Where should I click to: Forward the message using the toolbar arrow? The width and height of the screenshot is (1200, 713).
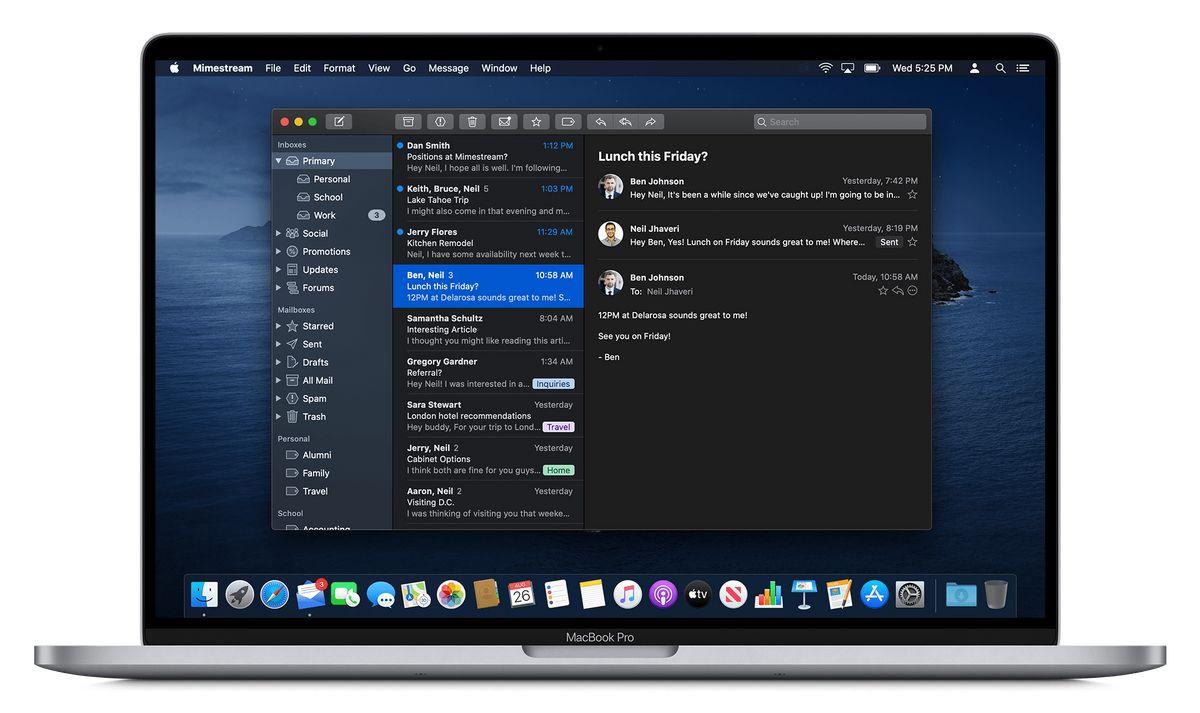[650, 122]
